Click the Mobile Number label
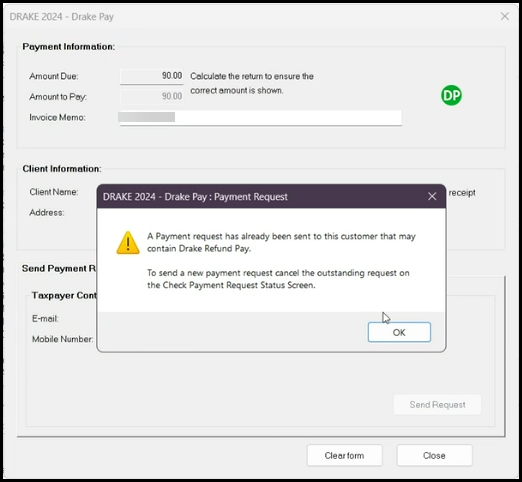Image resolution: width=522 pixels, height=482 pixels. [x=62, y=339]
